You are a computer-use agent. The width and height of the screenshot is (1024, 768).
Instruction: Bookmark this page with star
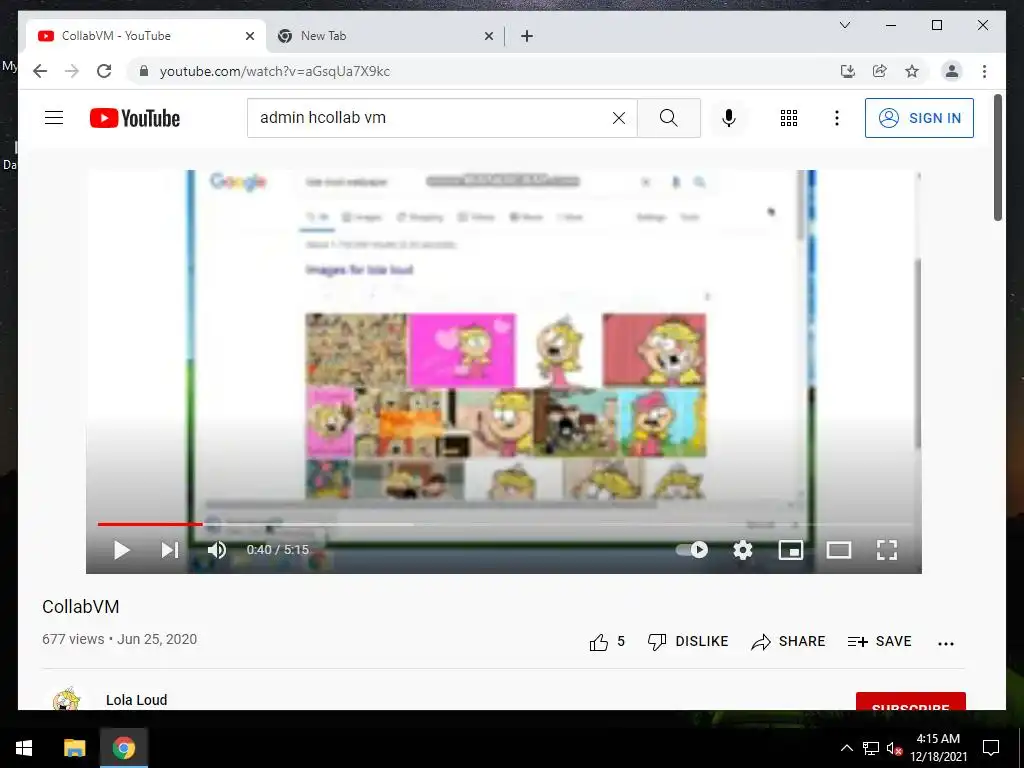(x=912, y=71)
